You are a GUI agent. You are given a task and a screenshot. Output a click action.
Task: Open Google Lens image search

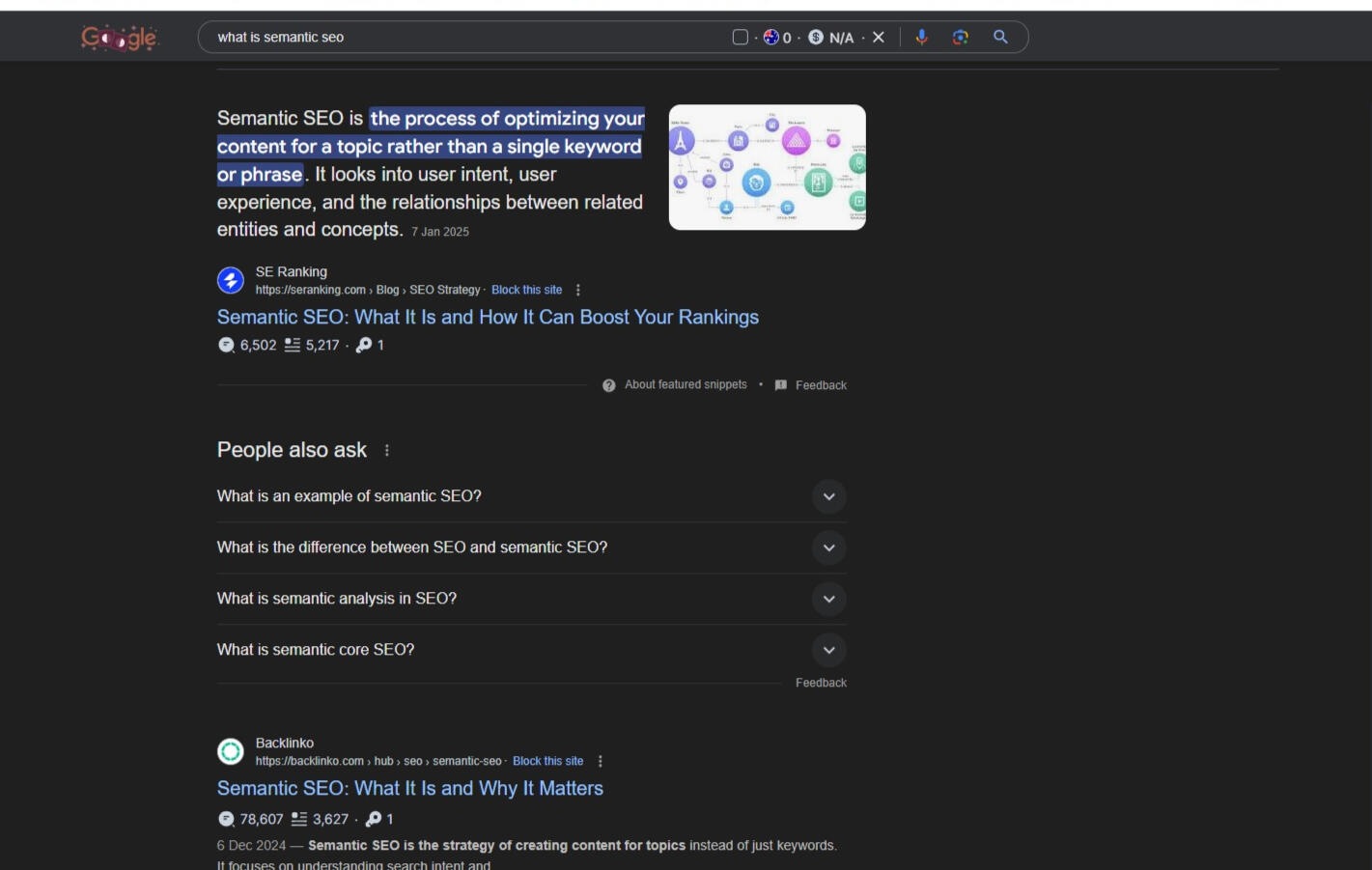point(960,37)
